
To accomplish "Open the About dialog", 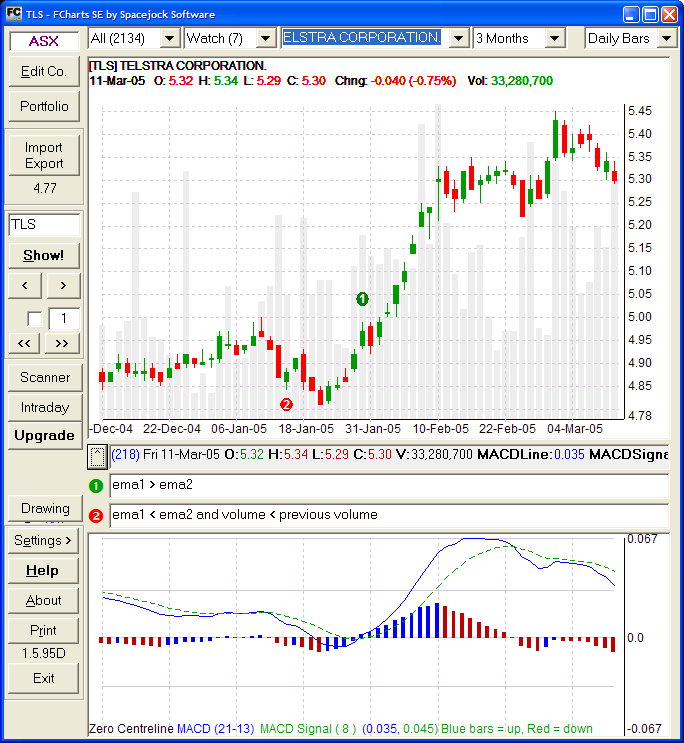I will point(43,600).
